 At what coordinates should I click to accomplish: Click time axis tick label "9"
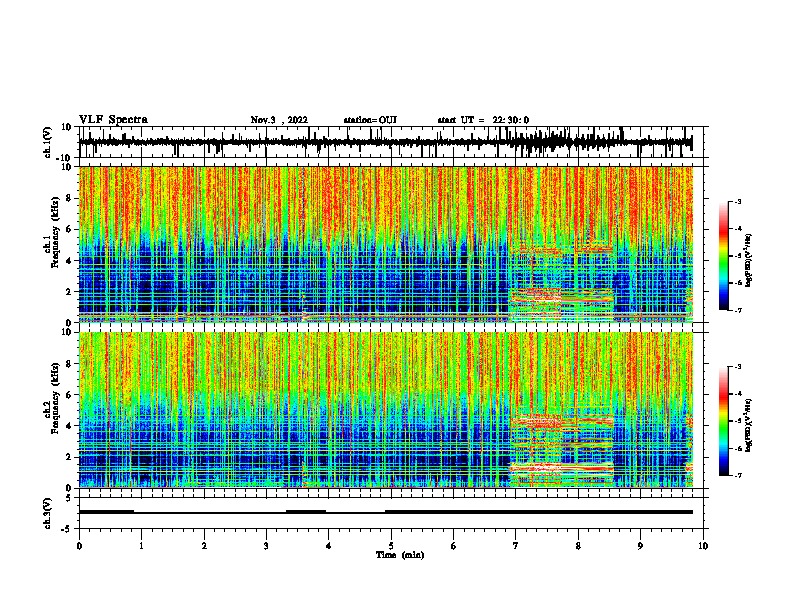coord(640,546)
